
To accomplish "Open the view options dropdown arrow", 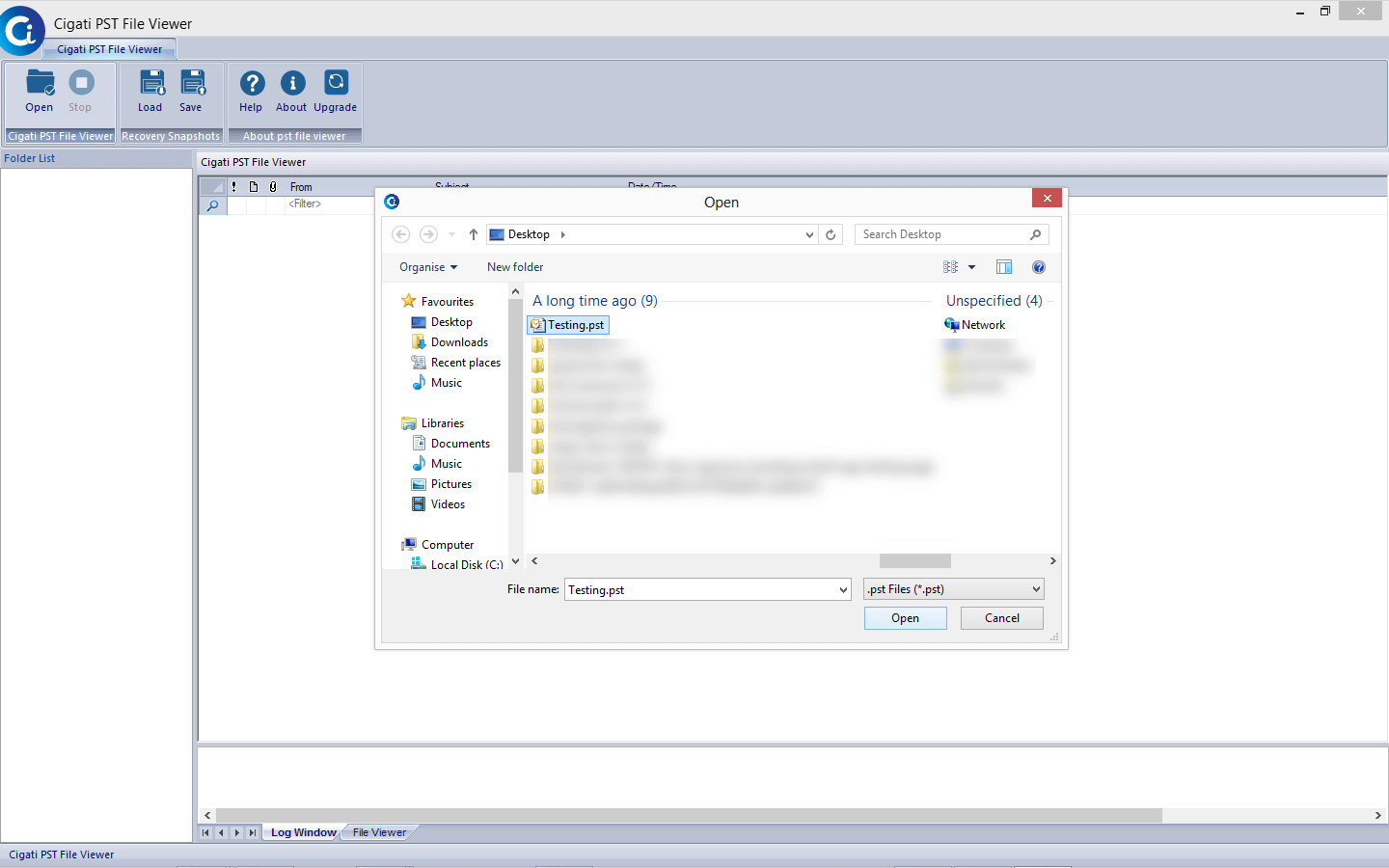I will [971, 267].
